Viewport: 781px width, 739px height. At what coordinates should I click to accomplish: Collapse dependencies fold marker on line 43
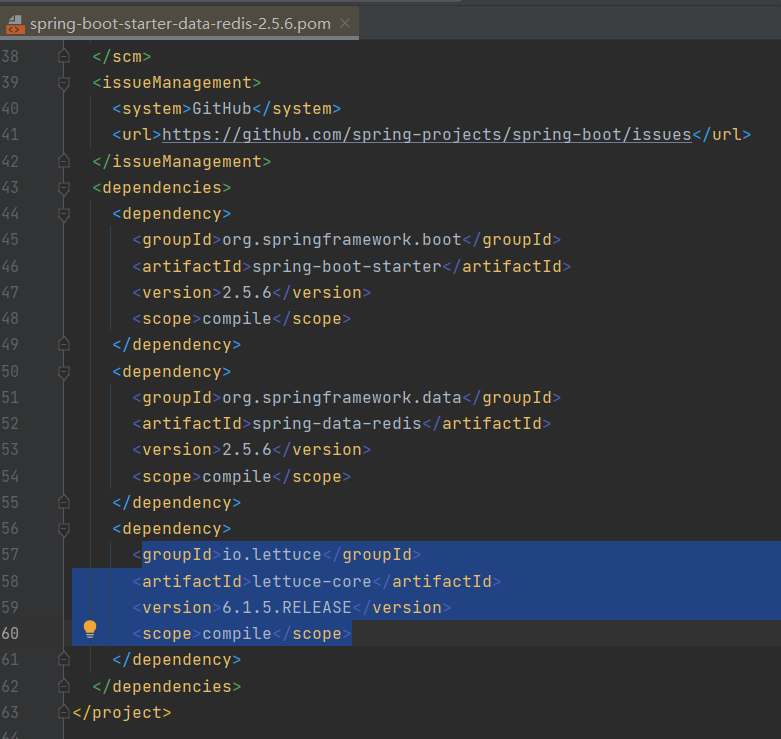coord(64,188)
